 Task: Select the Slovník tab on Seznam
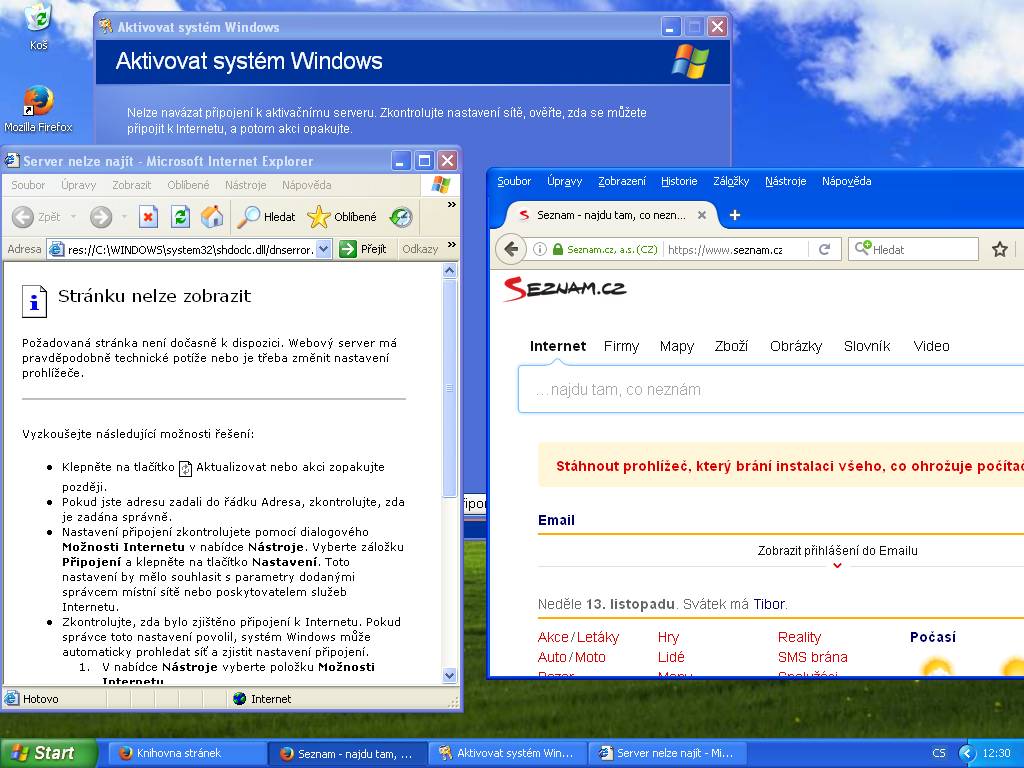click(867, 346)
